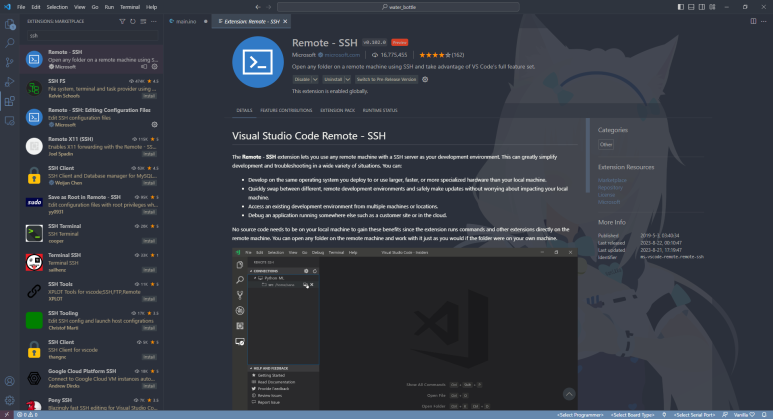Toggle the bottom panel visibility
This screenshot has width=773, height=419.
pyautogui.click(x=691, y=7)
